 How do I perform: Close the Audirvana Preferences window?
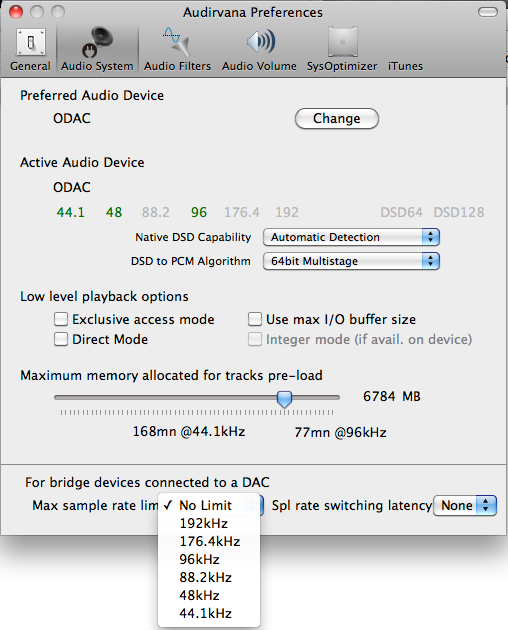[16, 12]
